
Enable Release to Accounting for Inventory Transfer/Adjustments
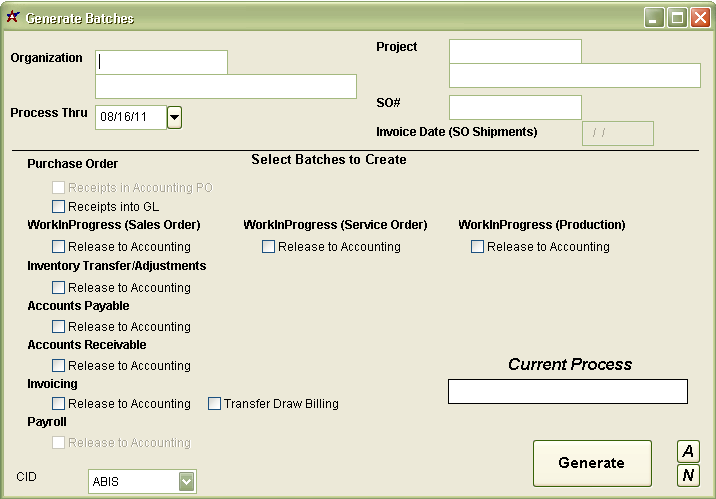(58, 287)
